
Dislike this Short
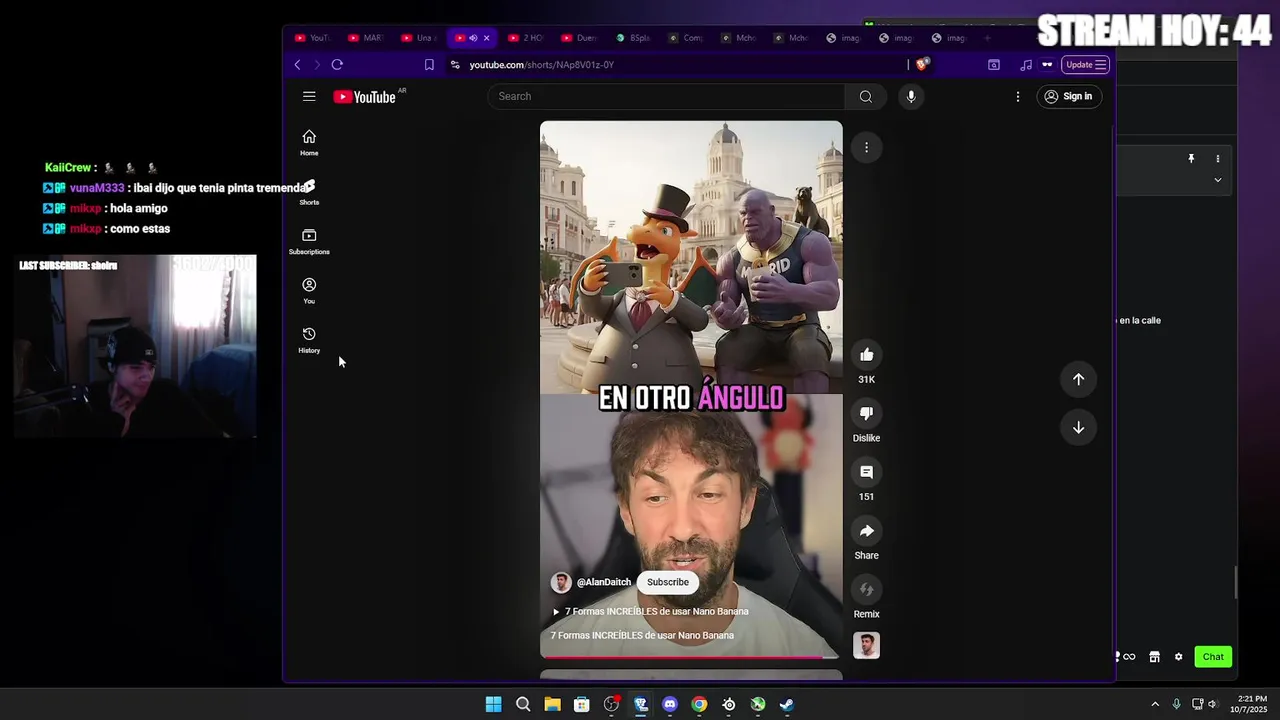pos(866,413)
